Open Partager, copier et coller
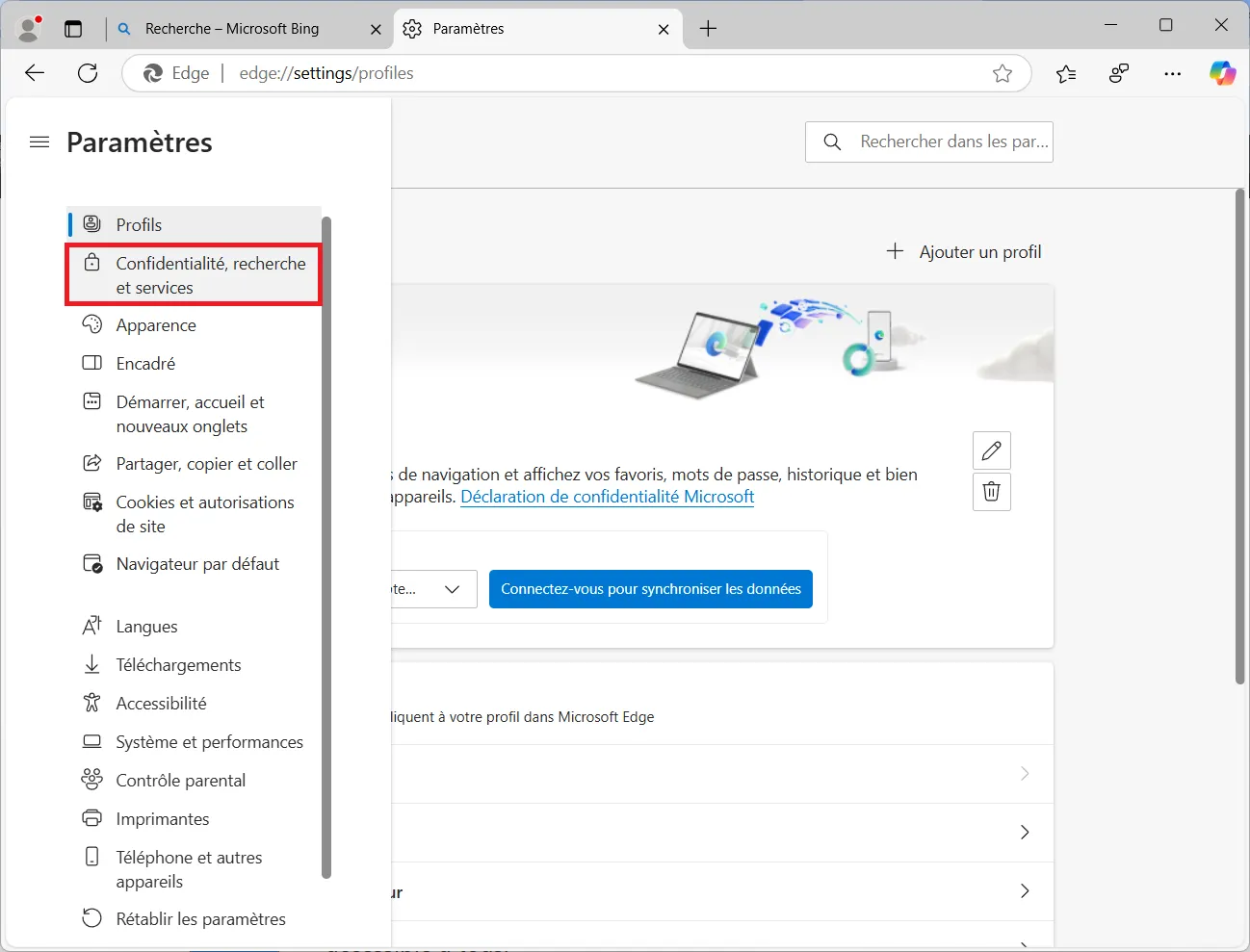The width and height of the screenshot is (1250, 952). pos(194,464)
